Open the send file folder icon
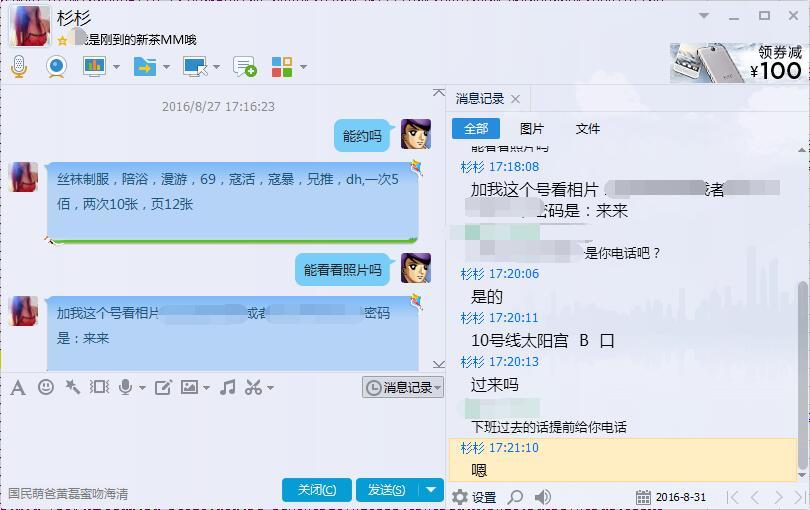Screen dimensions: 810x510 pyautogui.click(x=145, y=67)
